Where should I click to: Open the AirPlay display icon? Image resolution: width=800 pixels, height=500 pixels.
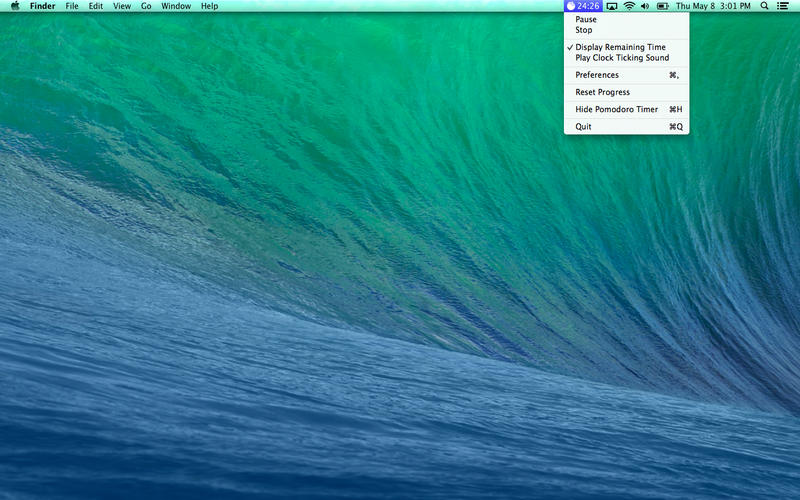612,6
